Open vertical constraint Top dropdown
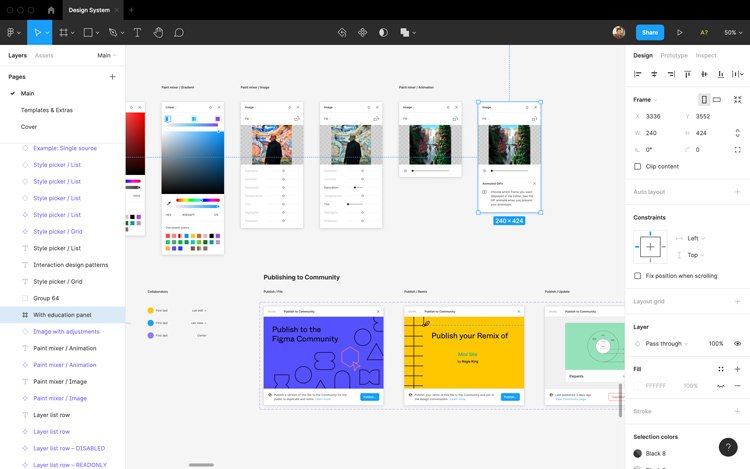 click(x=695, y=255)
